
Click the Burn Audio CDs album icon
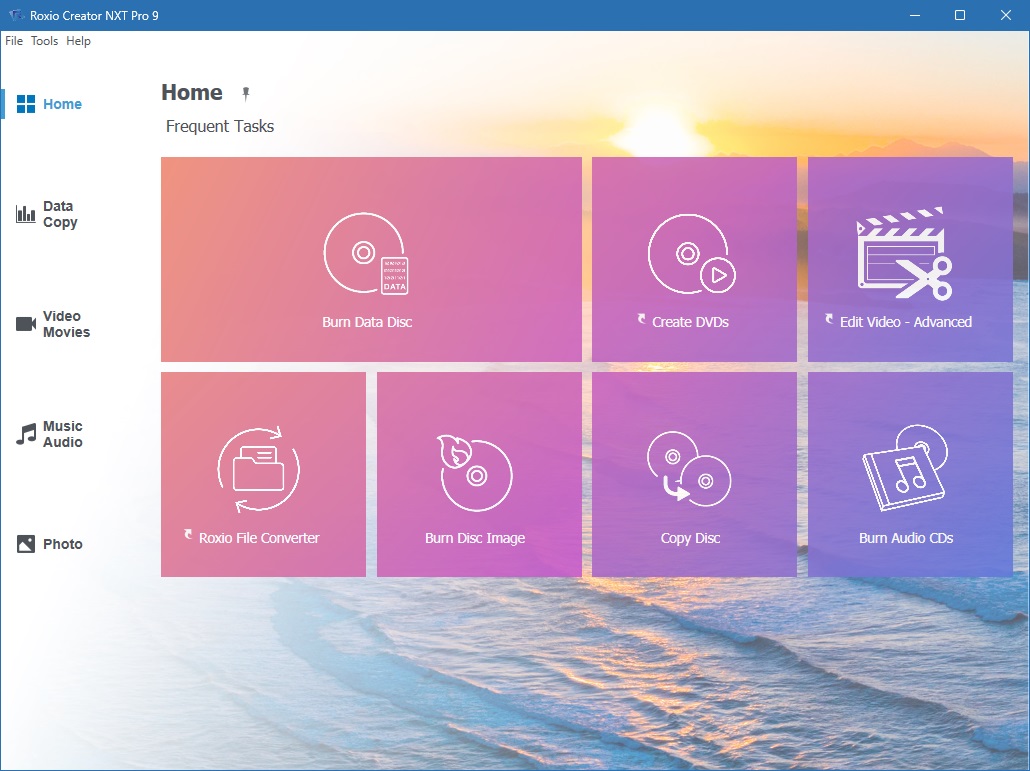tap(905, 467)
